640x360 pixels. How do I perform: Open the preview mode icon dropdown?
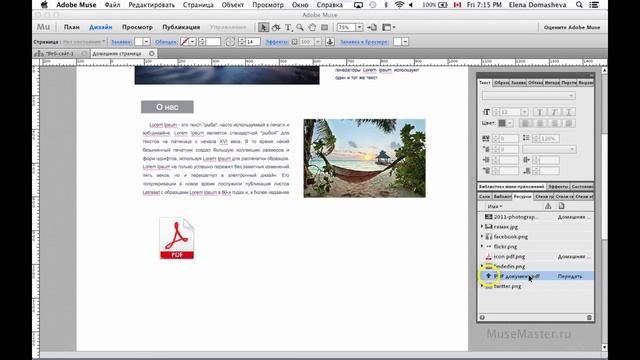[x=388, y=27]
